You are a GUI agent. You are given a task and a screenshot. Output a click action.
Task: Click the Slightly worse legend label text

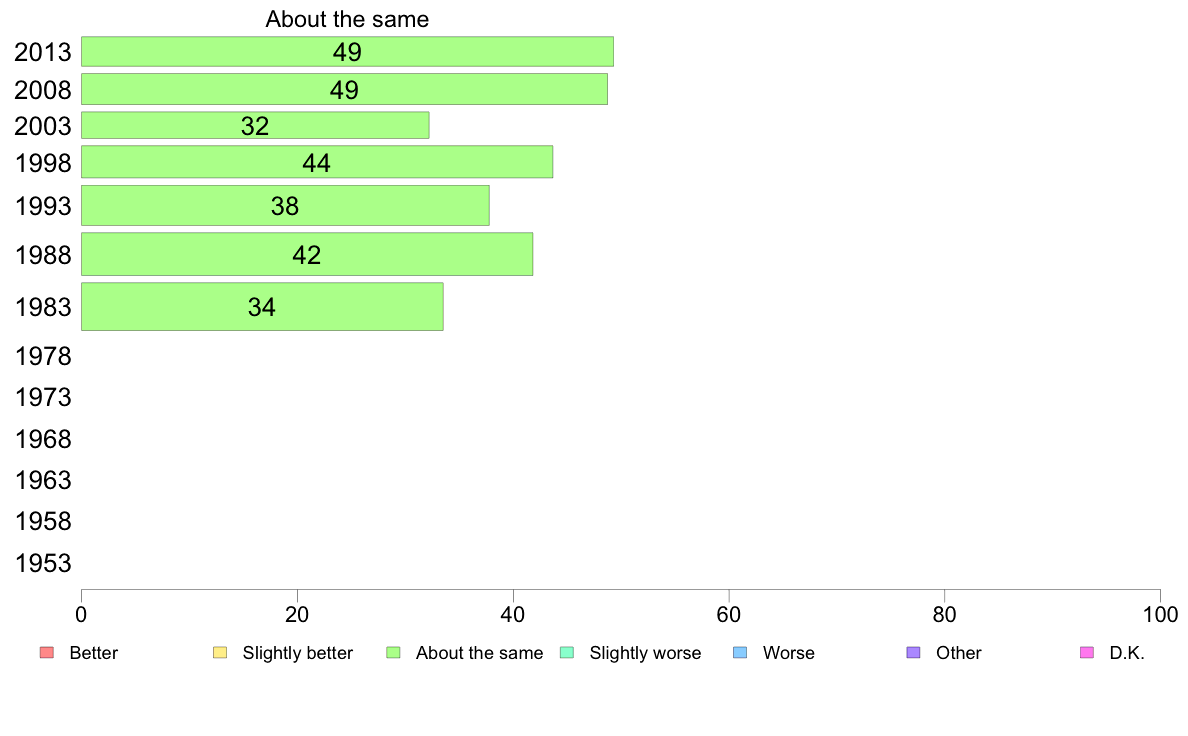coord(646,653)
